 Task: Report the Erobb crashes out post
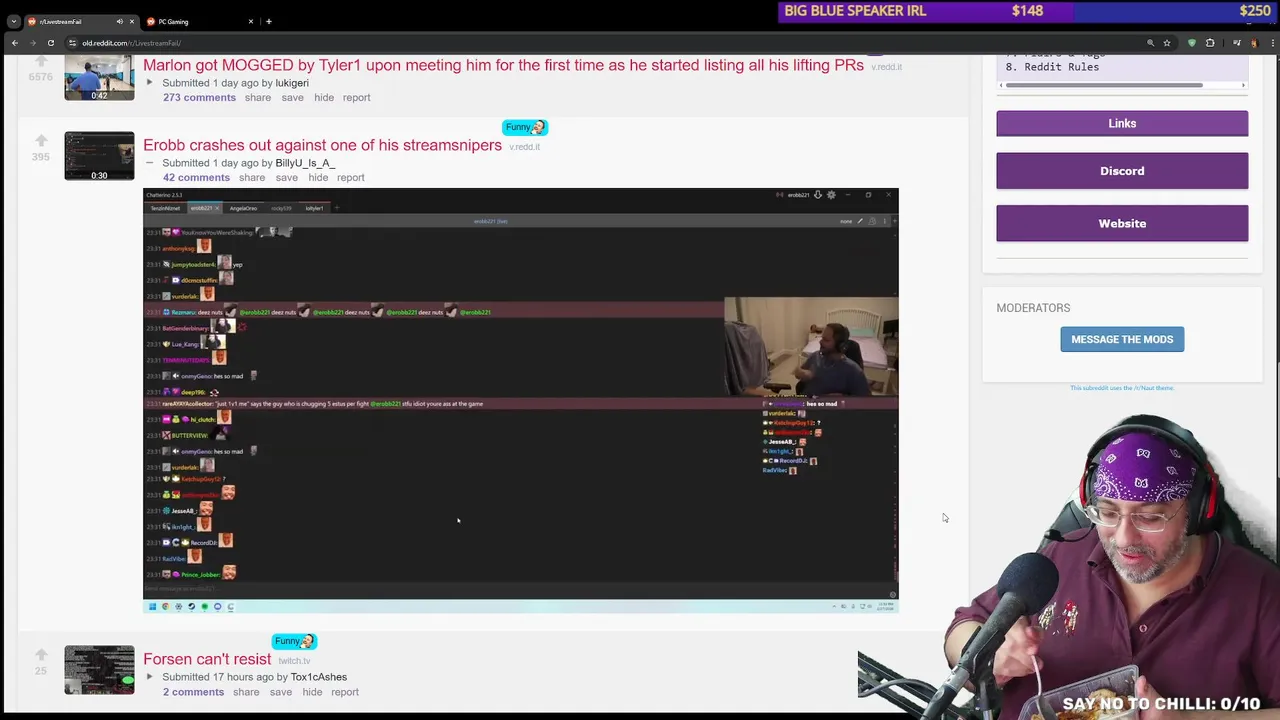tap(350, 177)
